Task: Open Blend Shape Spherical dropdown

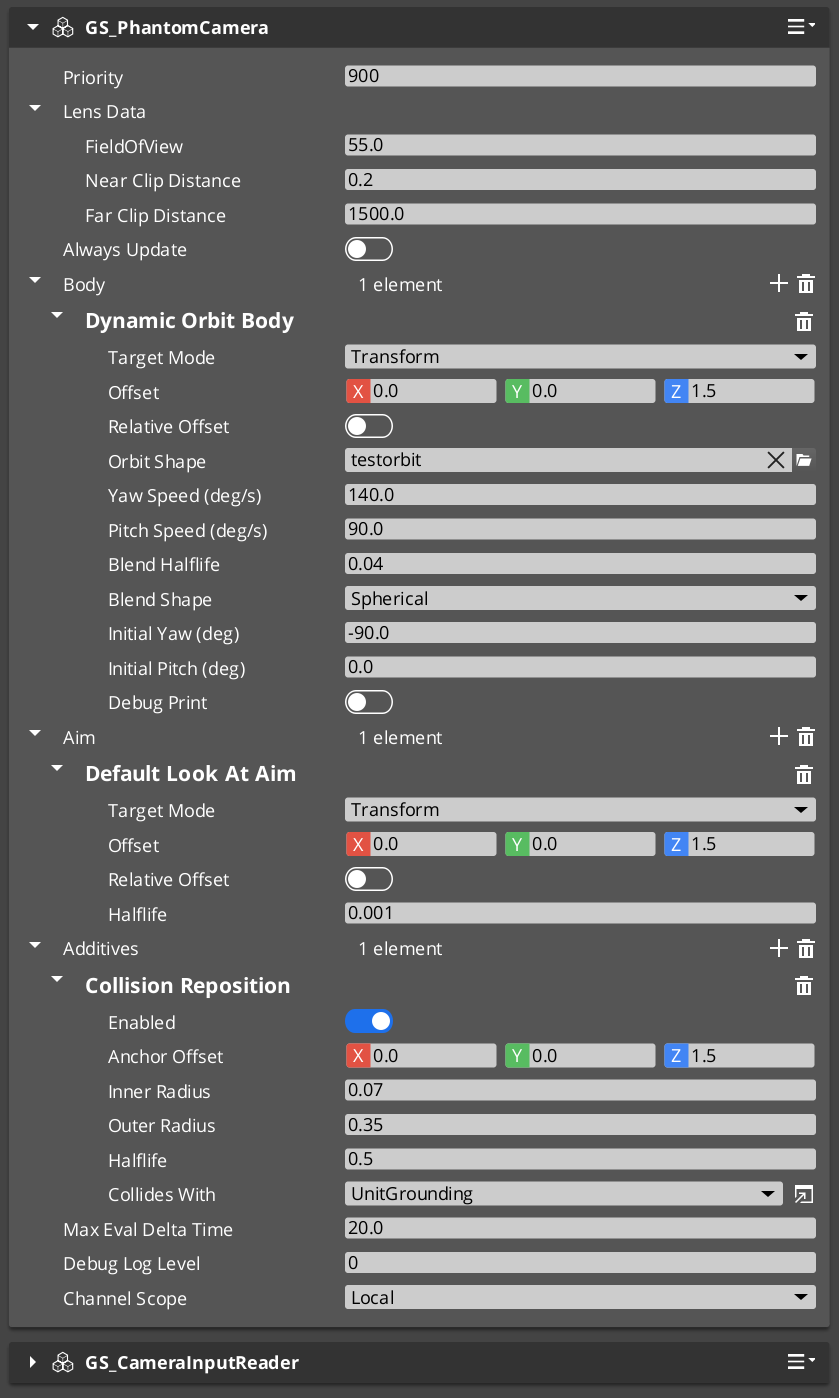Action: click(580, 599)
